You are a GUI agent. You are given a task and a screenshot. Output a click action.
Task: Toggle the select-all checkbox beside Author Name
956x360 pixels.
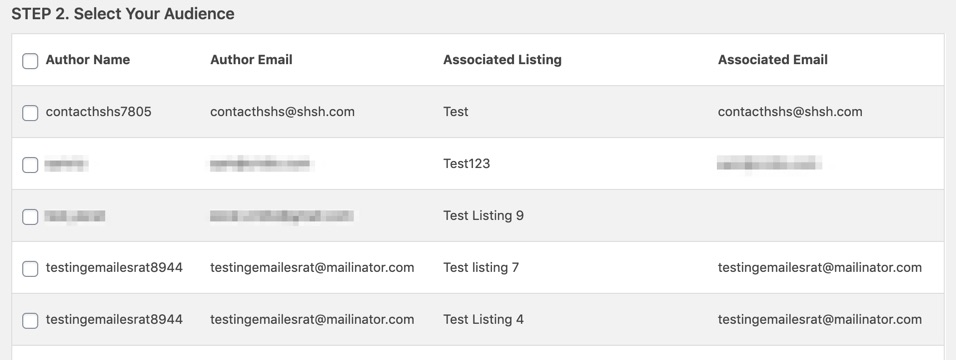tap(30, 61)
